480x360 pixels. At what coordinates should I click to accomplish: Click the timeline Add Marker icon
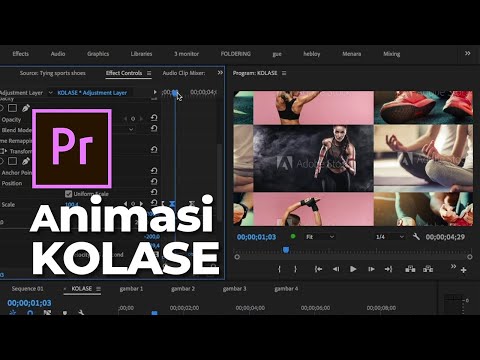click(65, 313)
